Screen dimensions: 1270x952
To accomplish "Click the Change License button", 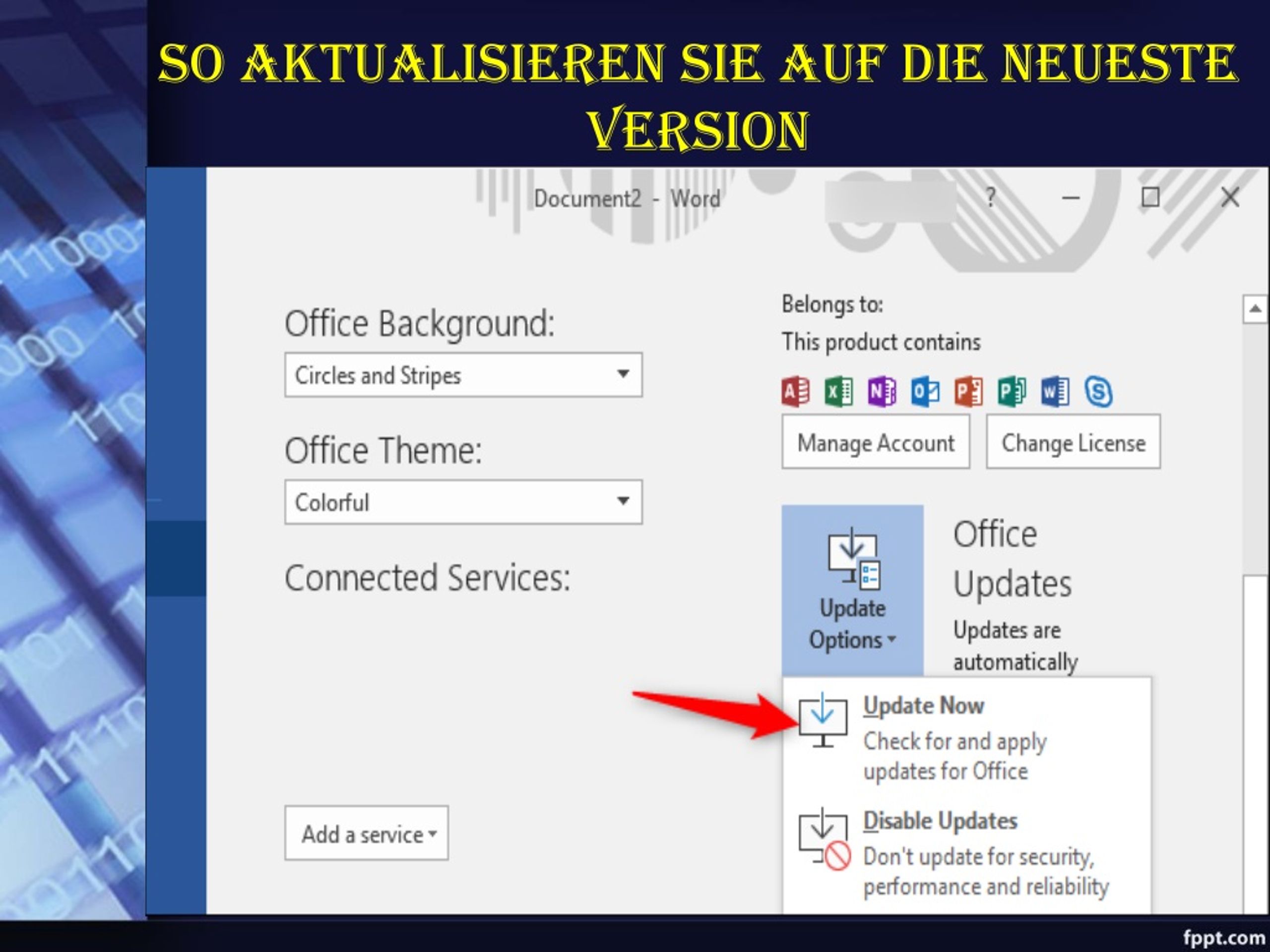I will pyautogui.click(x=1073, y=442).
